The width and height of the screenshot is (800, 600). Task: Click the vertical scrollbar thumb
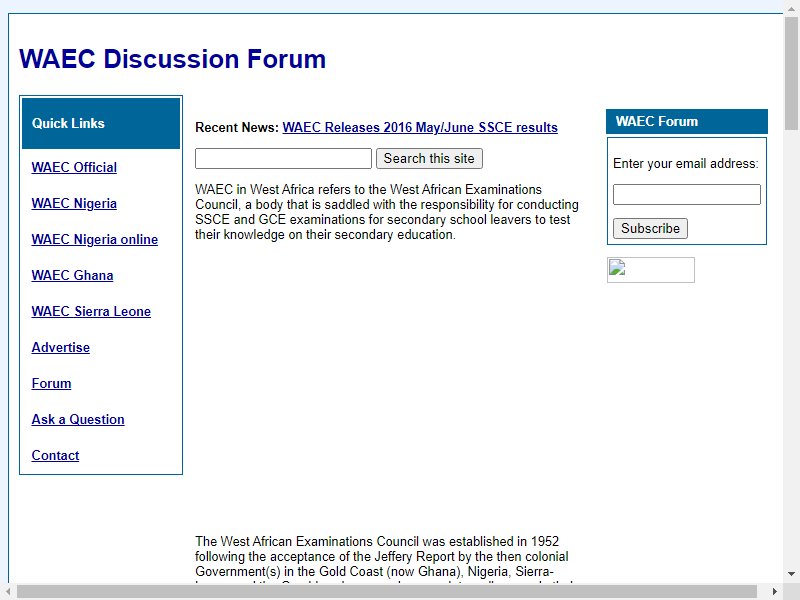tap(791, 73)
